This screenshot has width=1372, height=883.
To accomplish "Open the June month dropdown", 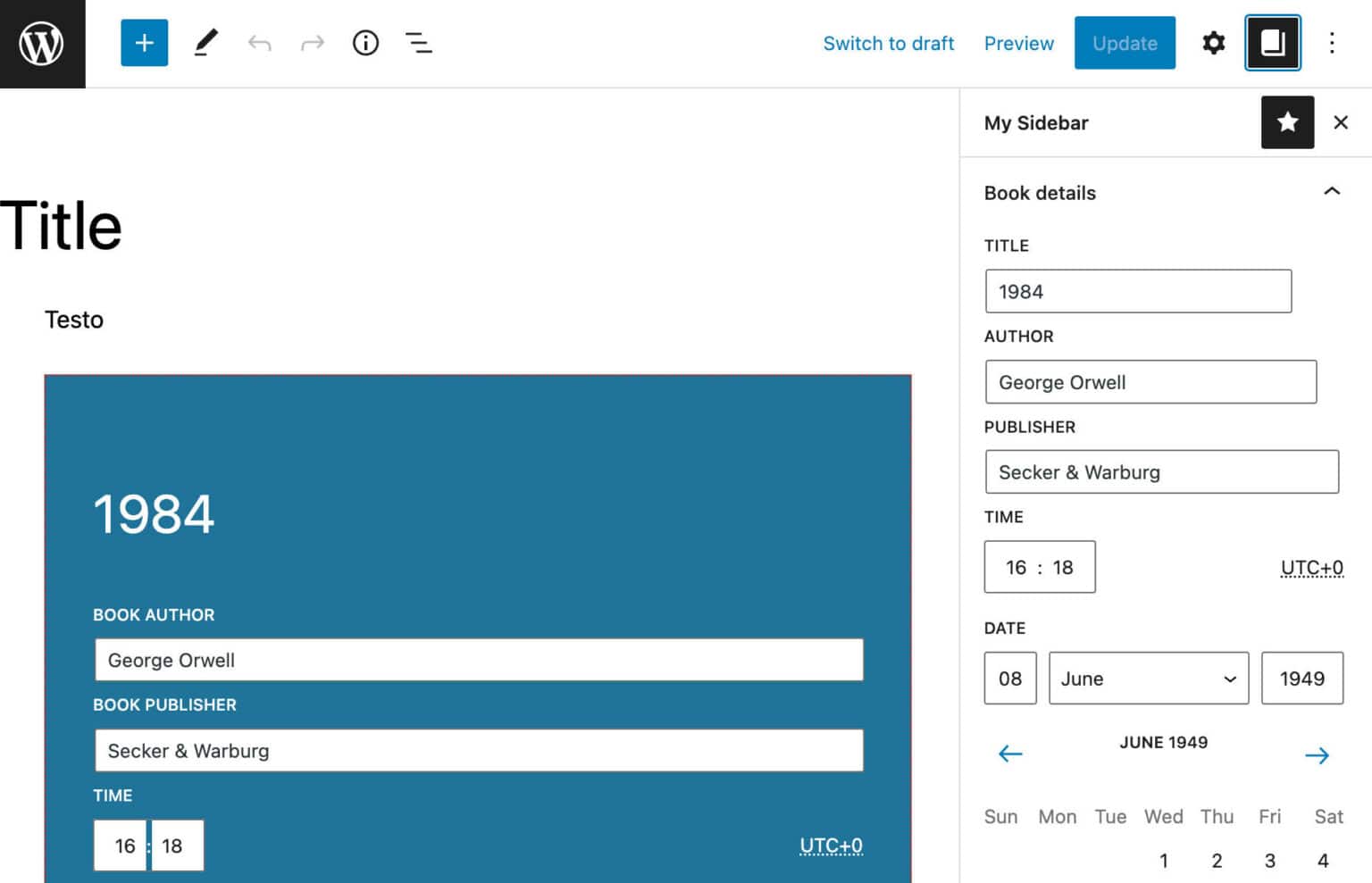I will (x=1148, y=679).
